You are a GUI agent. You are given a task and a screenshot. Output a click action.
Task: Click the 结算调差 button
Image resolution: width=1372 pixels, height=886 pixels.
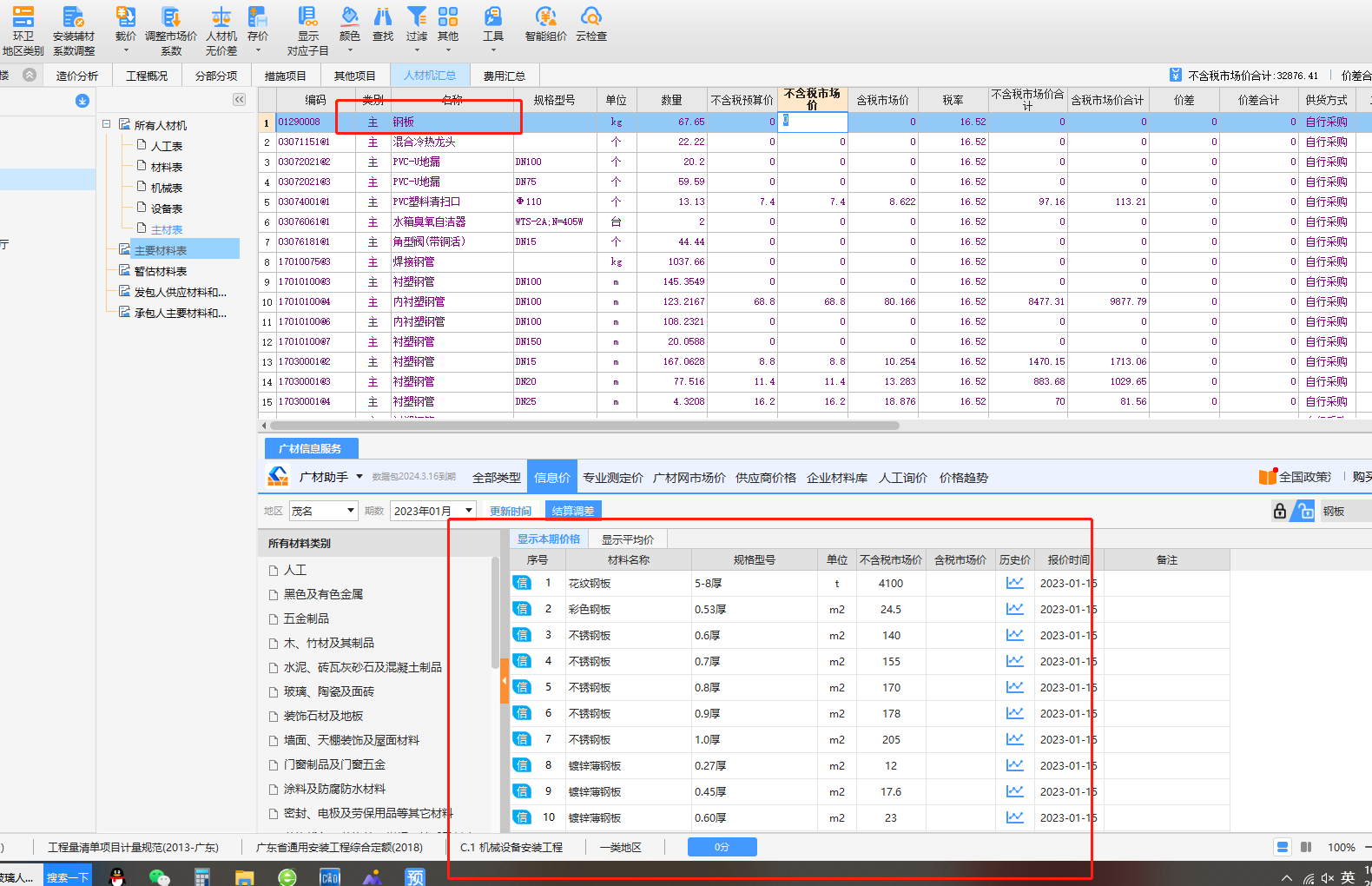coord(573,511)
